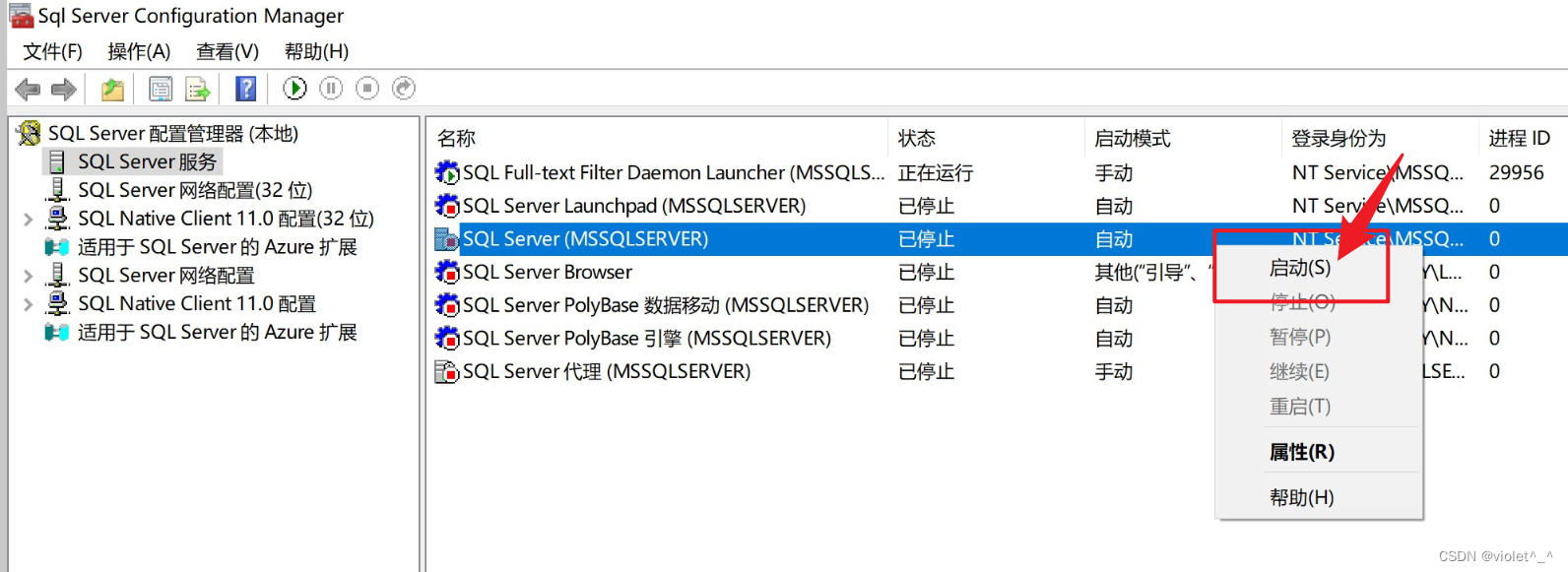This screenshot has height=572, width=1568.
Task: Click the SQL Server PolyBase 引擎 service icon
Action: click(447, 339)
